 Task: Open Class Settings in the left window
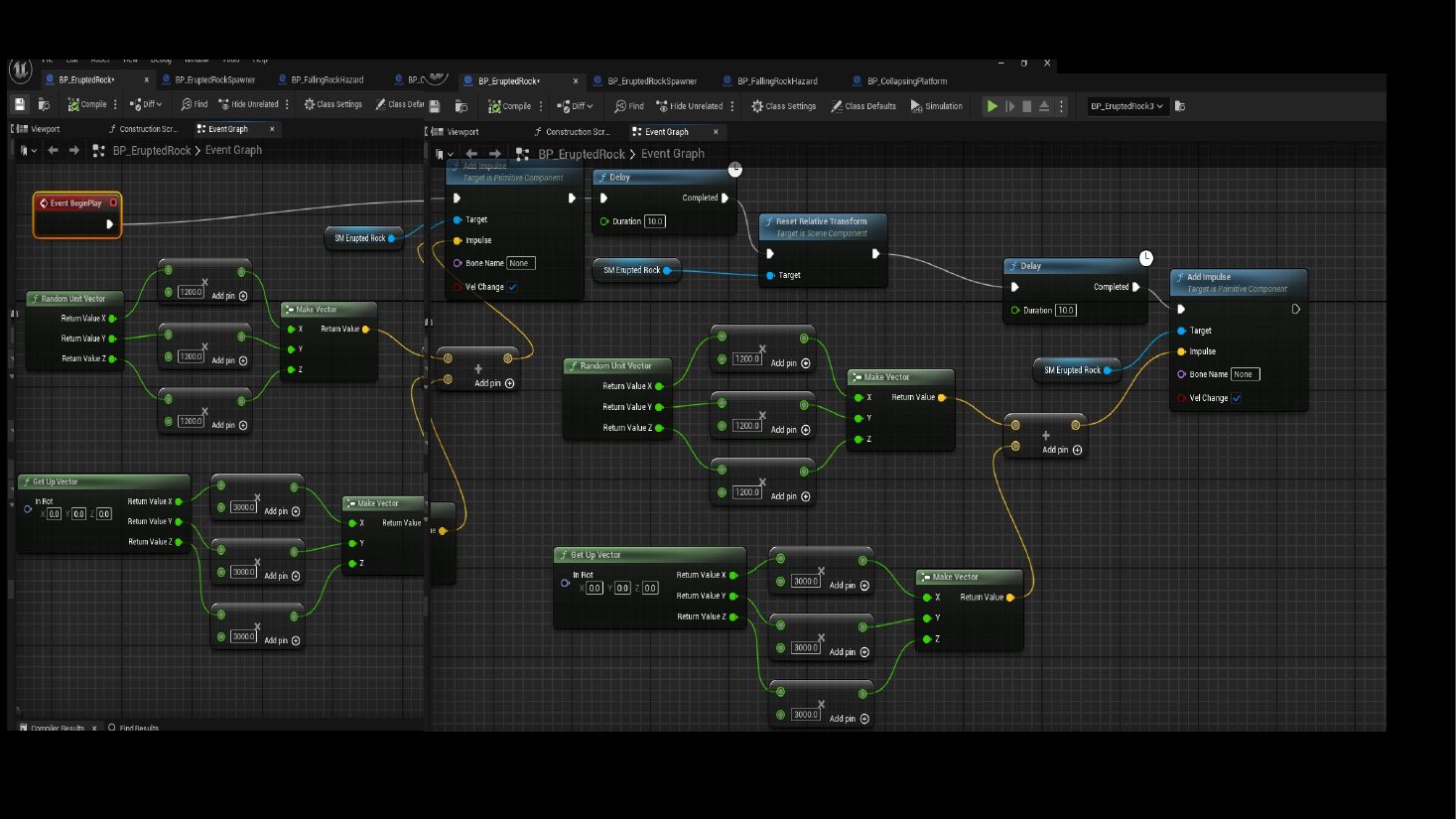(333, 104)
